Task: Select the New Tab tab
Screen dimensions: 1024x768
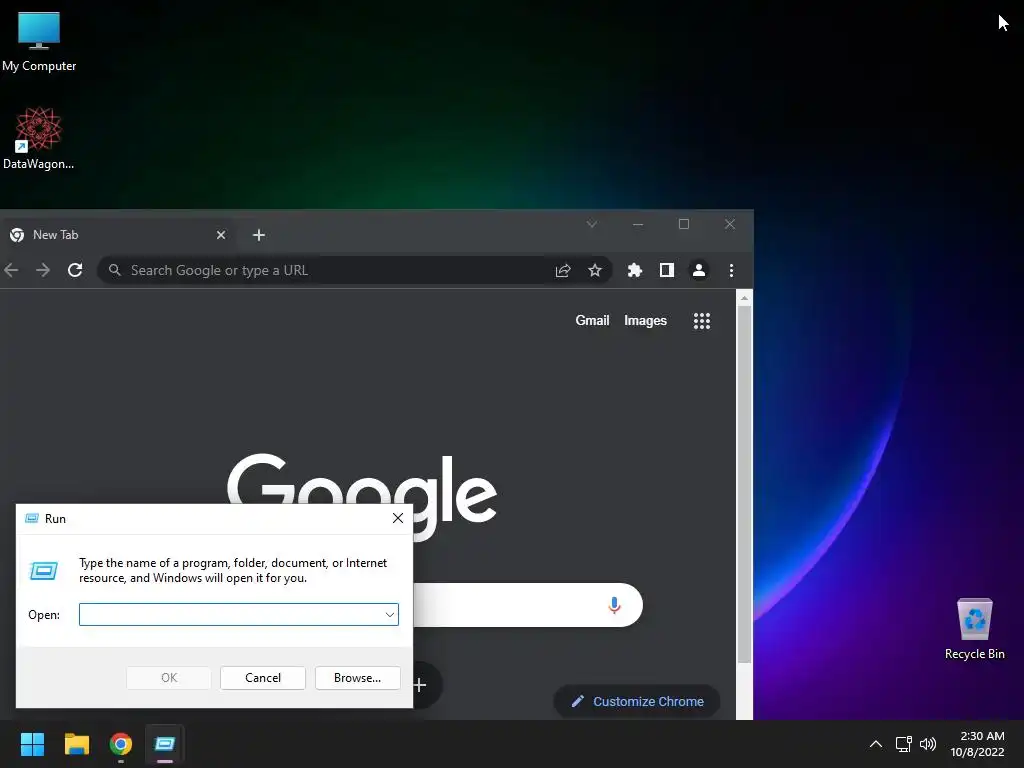Action: (x=118, y=235)
